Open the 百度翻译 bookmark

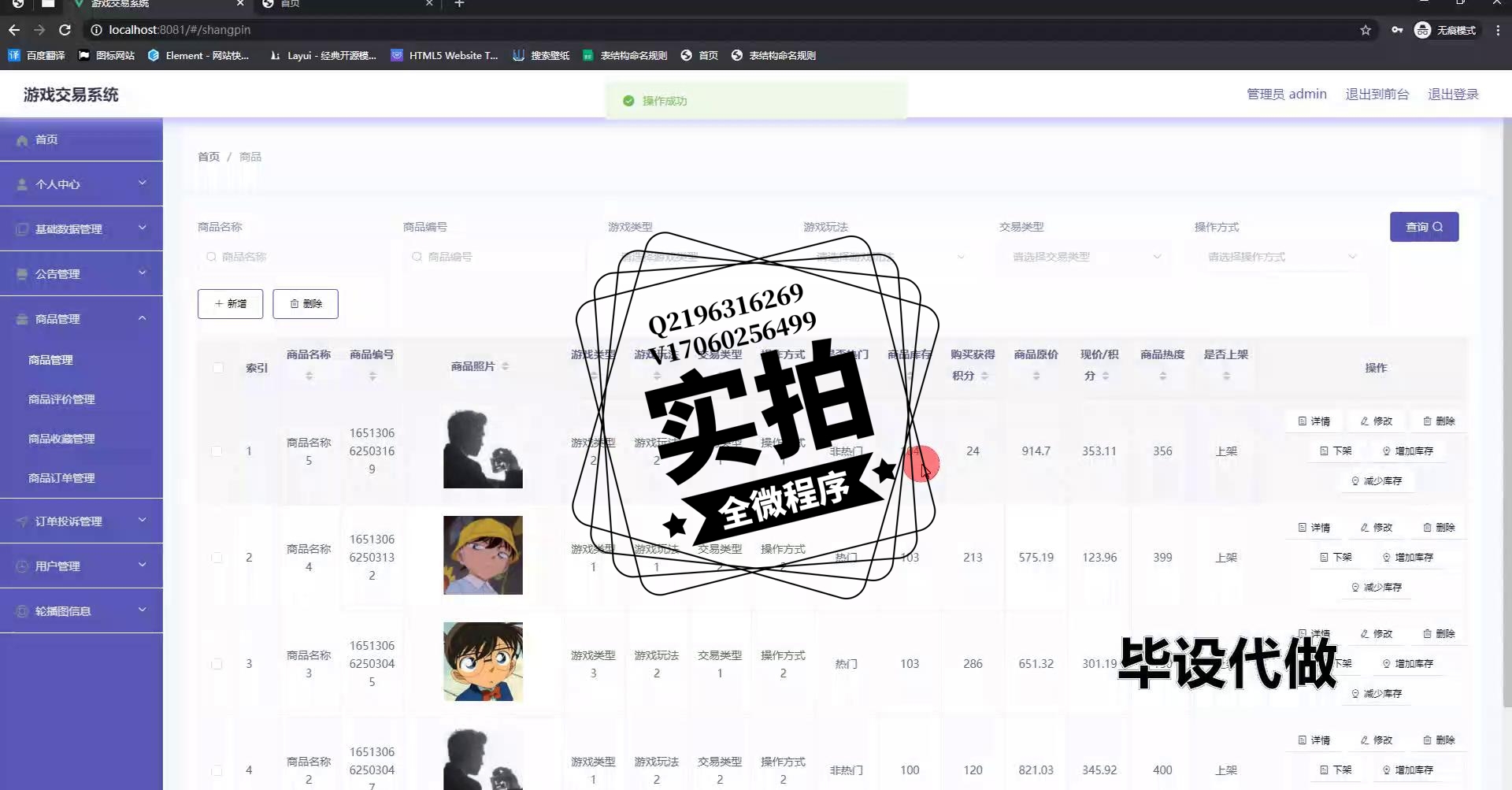37,55
